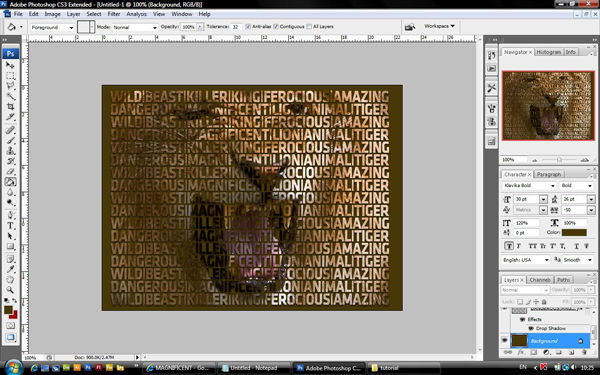The image size is (600, 375).
Task: Select the Horizontal Type tool
Action: 10,226
